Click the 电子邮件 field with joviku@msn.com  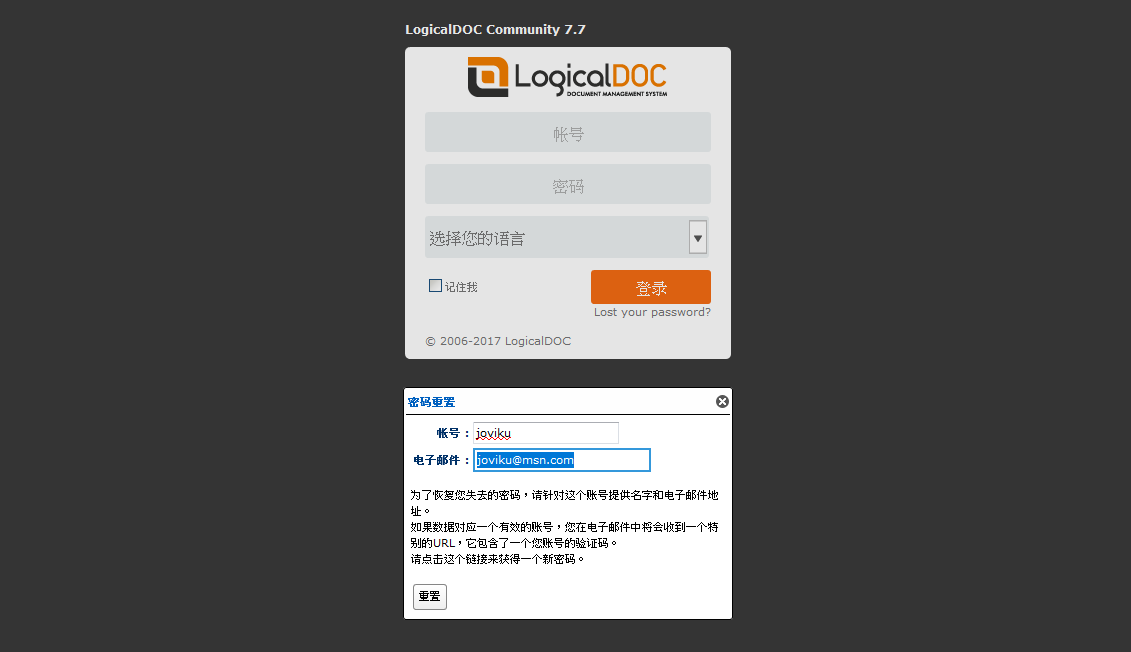tap(562, 460)
